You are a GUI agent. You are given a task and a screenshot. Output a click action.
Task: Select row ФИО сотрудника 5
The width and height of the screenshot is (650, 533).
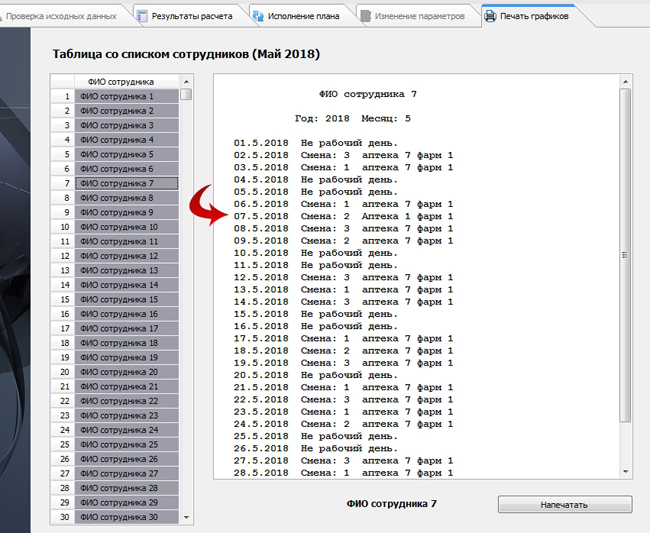[x=126, y=154]
